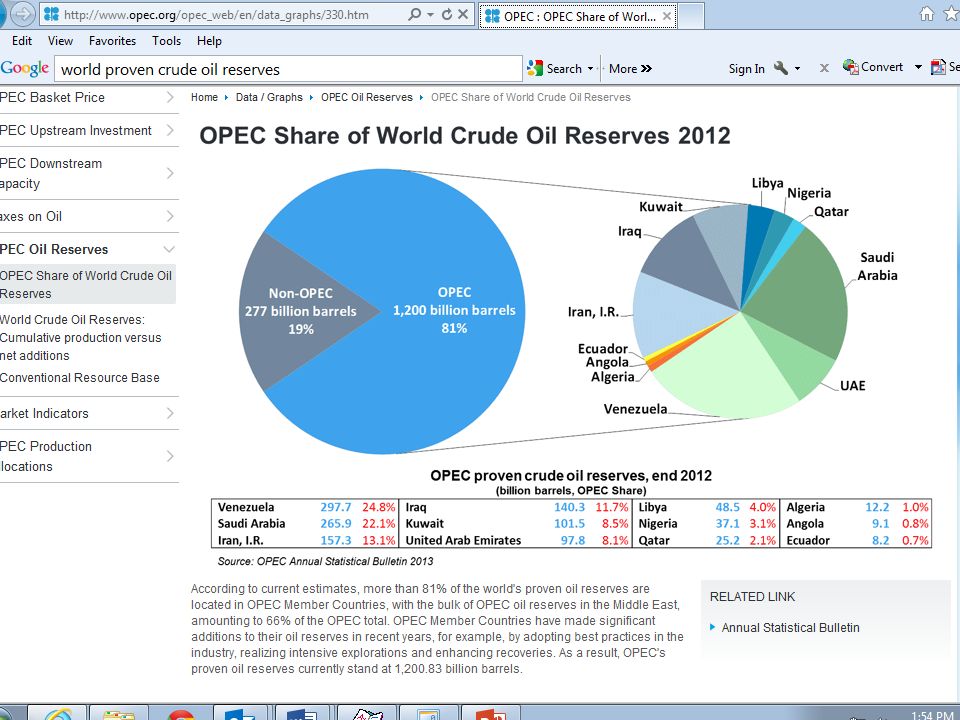This screenshot has width=960, height=720.
Task: Open Cumulative production versus net additions
Action: pos(81,337)
